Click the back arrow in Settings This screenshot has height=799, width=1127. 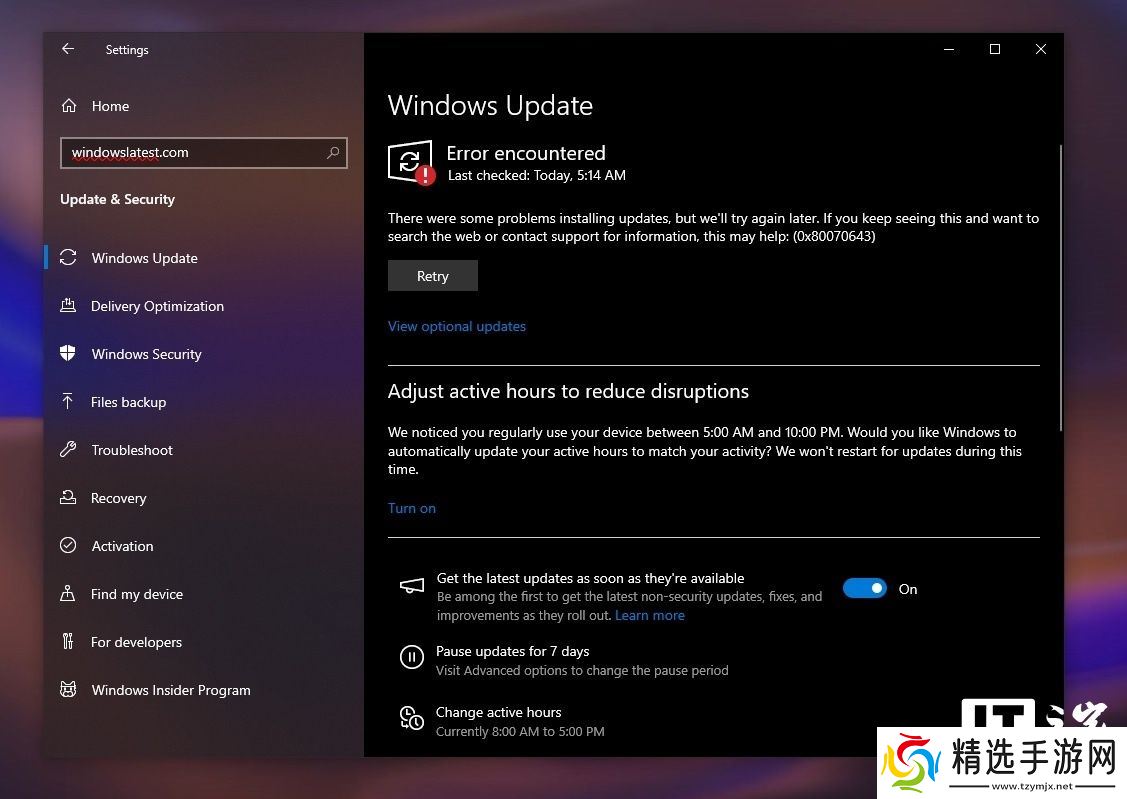[x=68, y=49]
